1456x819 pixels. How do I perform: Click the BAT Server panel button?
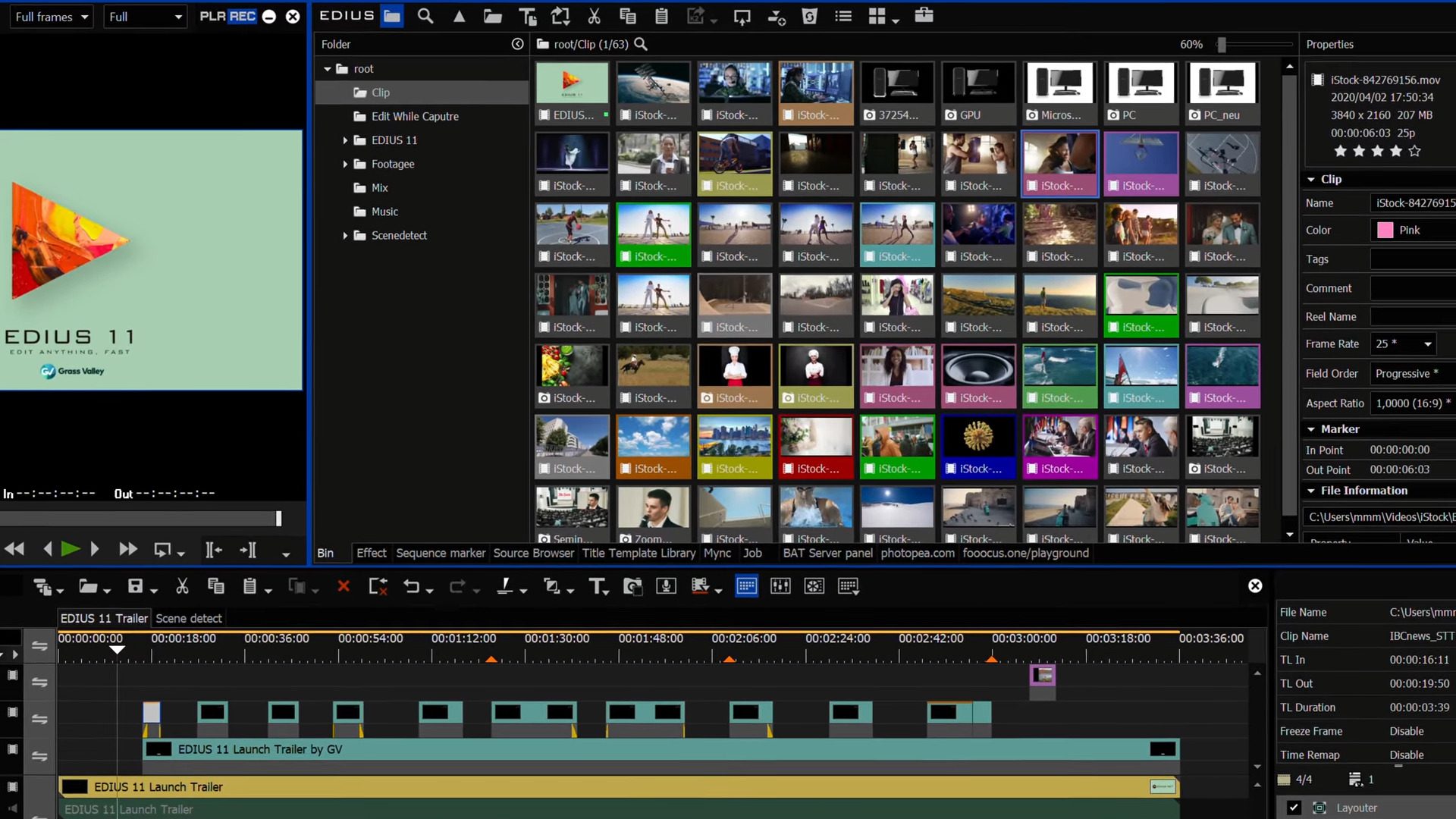pos(827,554)
